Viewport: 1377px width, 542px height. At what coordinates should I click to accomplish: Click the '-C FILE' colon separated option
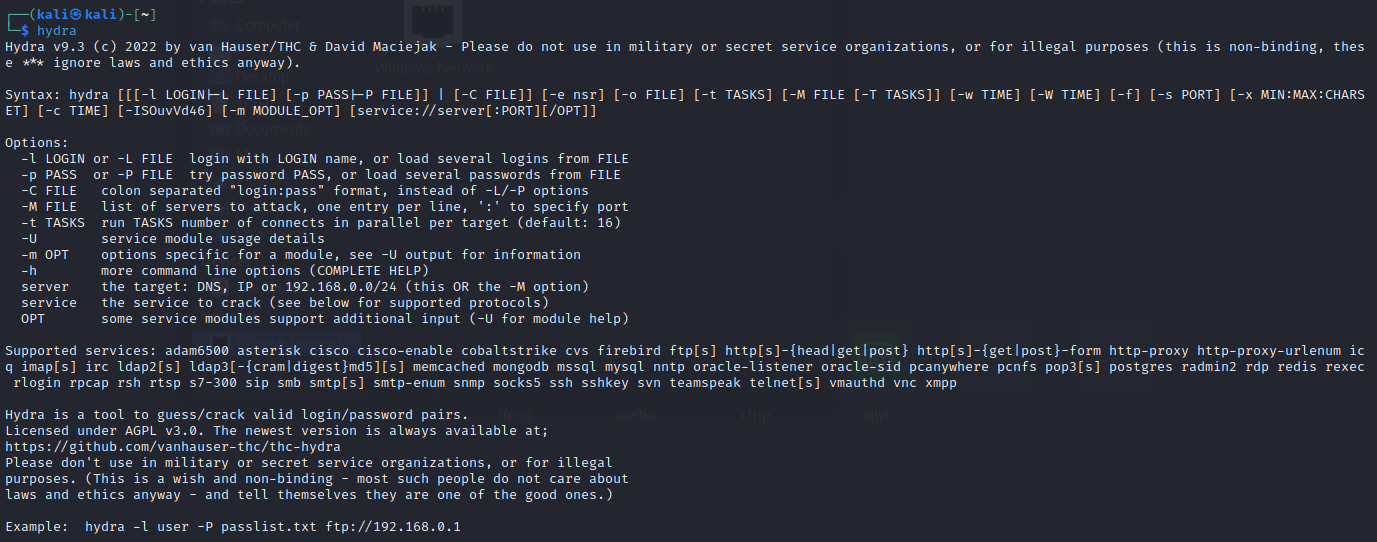point(305,191)
